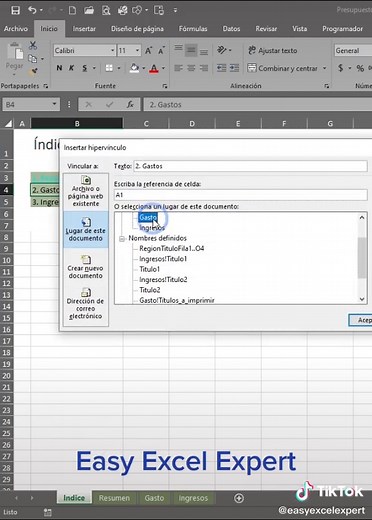Toggle middle vertical alignment
The image size is (372, 520).
(x=191, y=50)
